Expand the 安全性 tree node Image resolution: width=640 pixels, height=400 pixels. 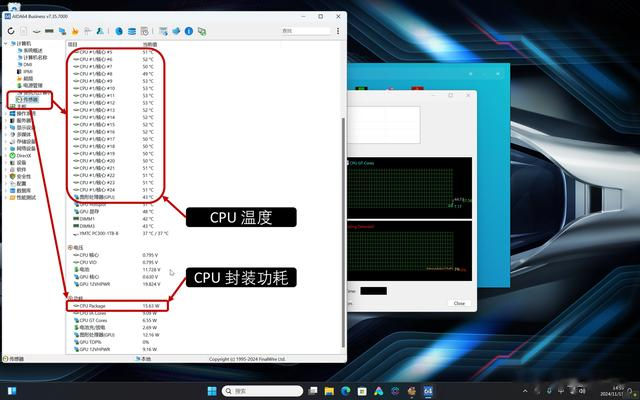(6, 176)
